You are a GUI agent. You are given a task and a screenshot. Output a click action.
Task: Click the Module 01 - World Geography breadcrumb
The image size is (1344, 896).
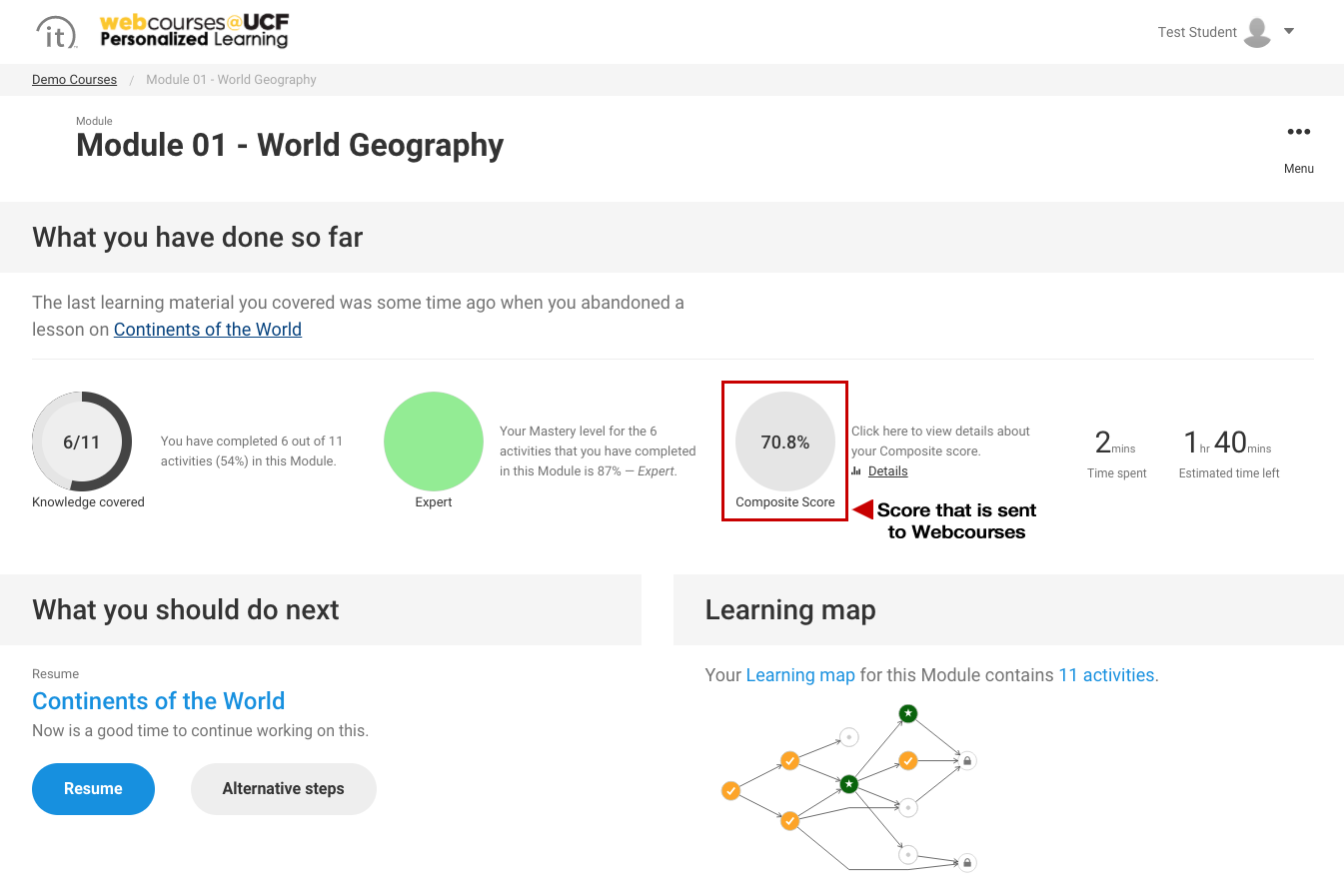click(x=231, y=79)
